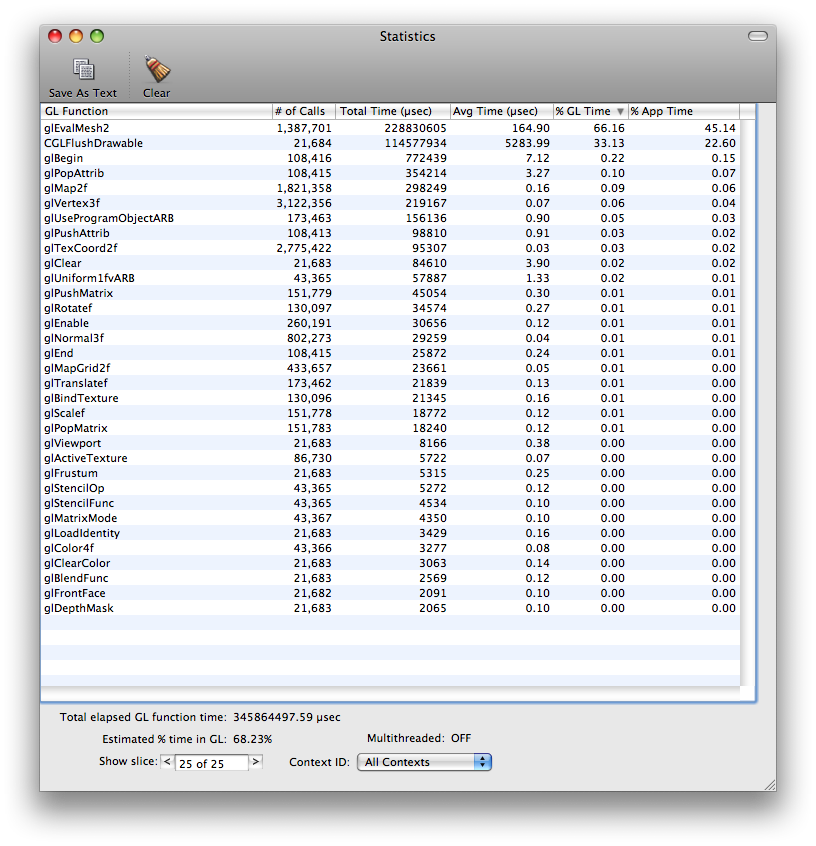Screen dimensions: 816x846
Task: Select the glEnd row
Action: [390, 353]
